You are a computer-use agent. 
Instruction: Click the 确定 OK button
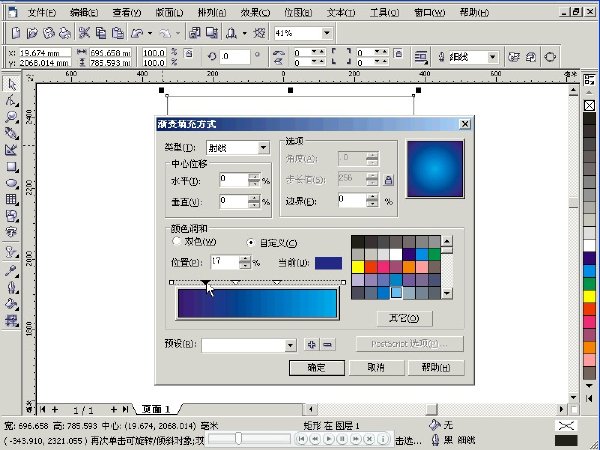[317, 368]
